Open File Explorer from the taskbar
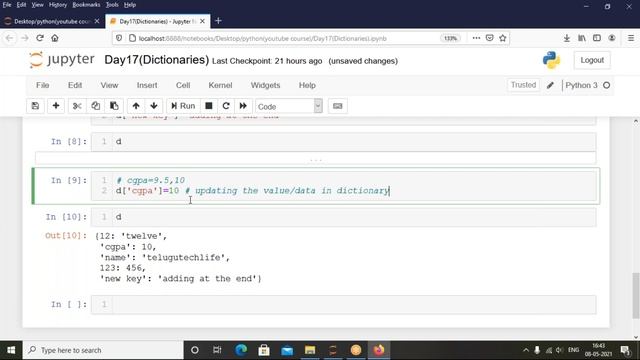 click(310, 350)
